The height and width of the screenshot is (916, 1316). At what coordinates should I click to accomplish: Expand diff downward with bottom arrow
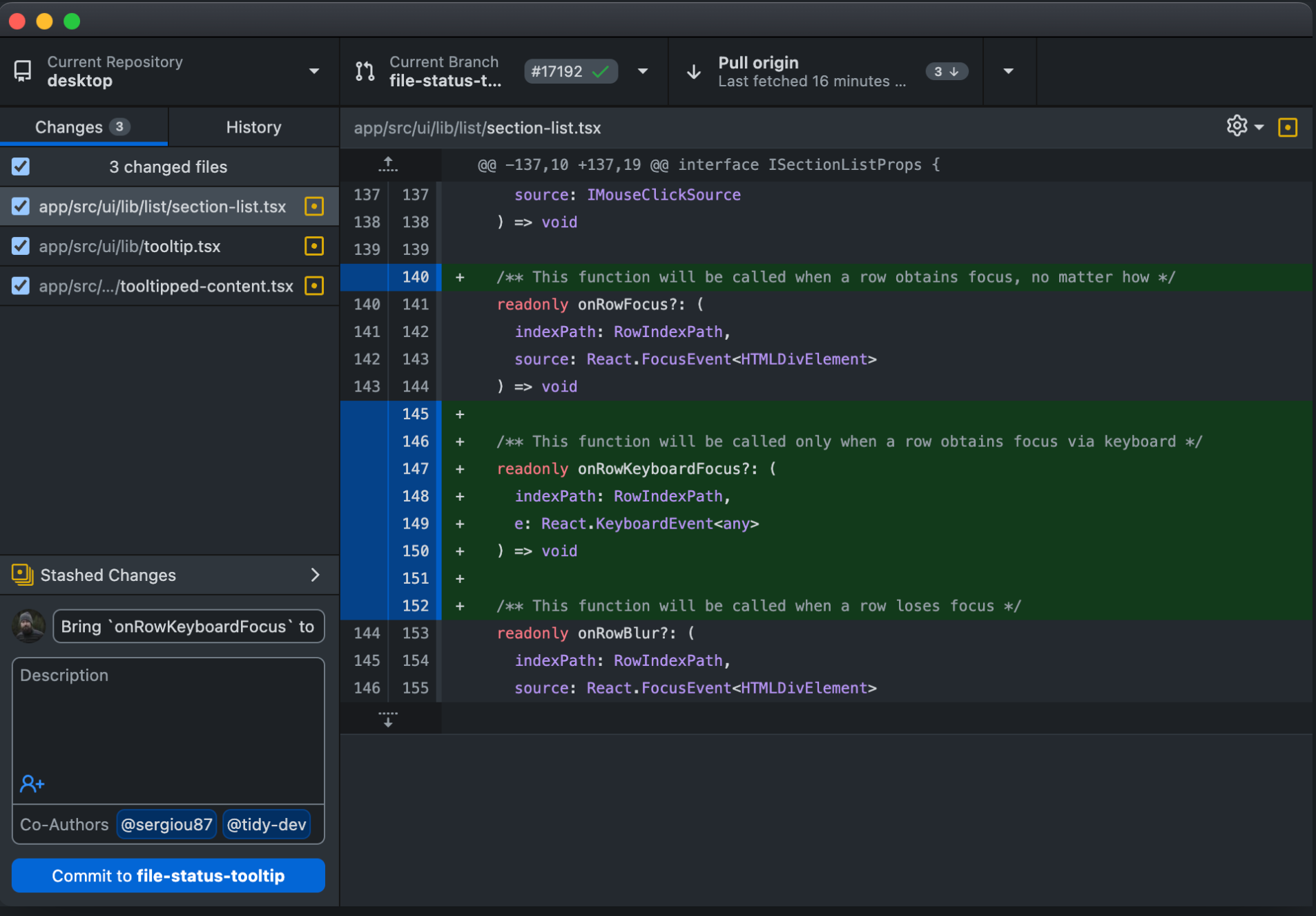388,719
